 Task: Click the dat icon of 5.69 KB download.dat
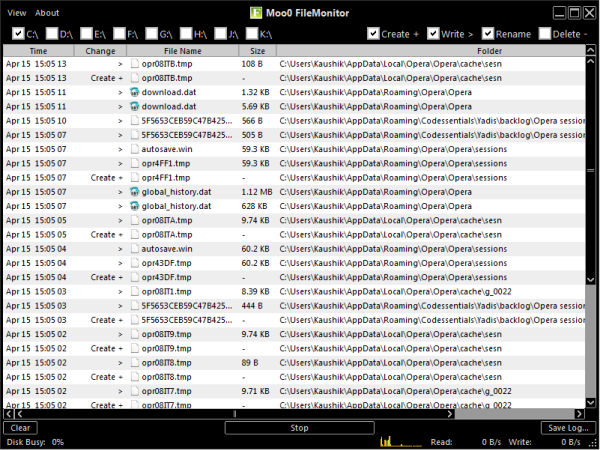point(134,106)
